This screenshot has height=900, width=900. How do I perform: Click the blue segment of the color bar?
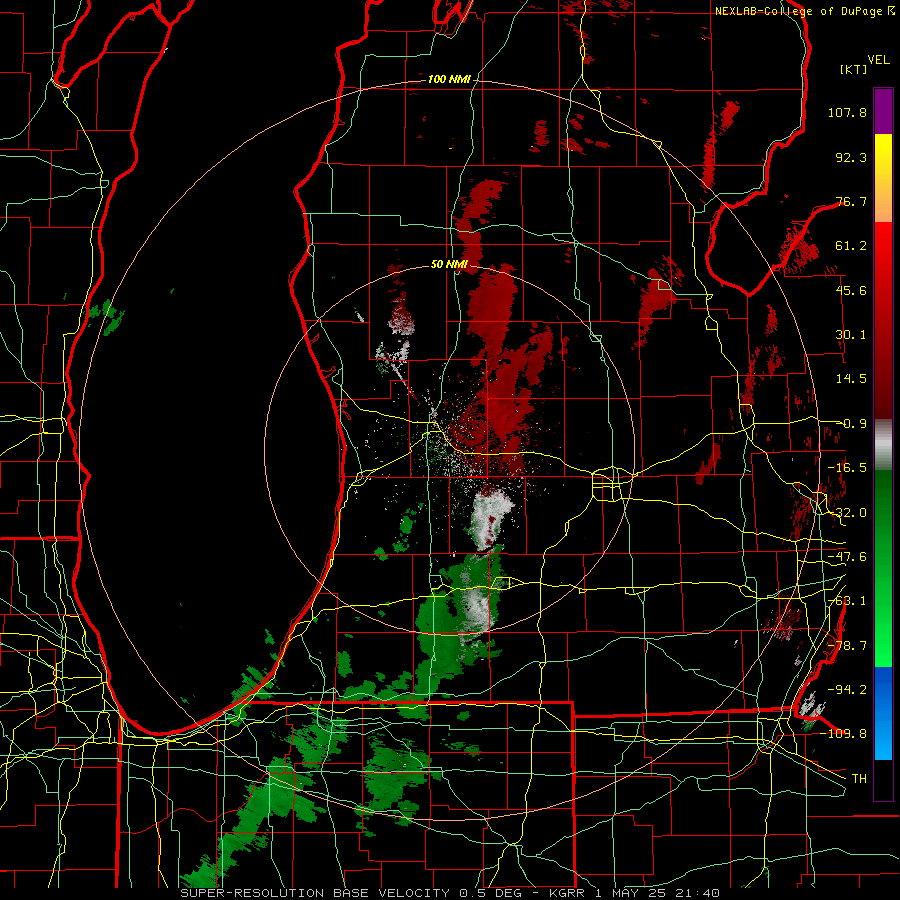point(883,713)
